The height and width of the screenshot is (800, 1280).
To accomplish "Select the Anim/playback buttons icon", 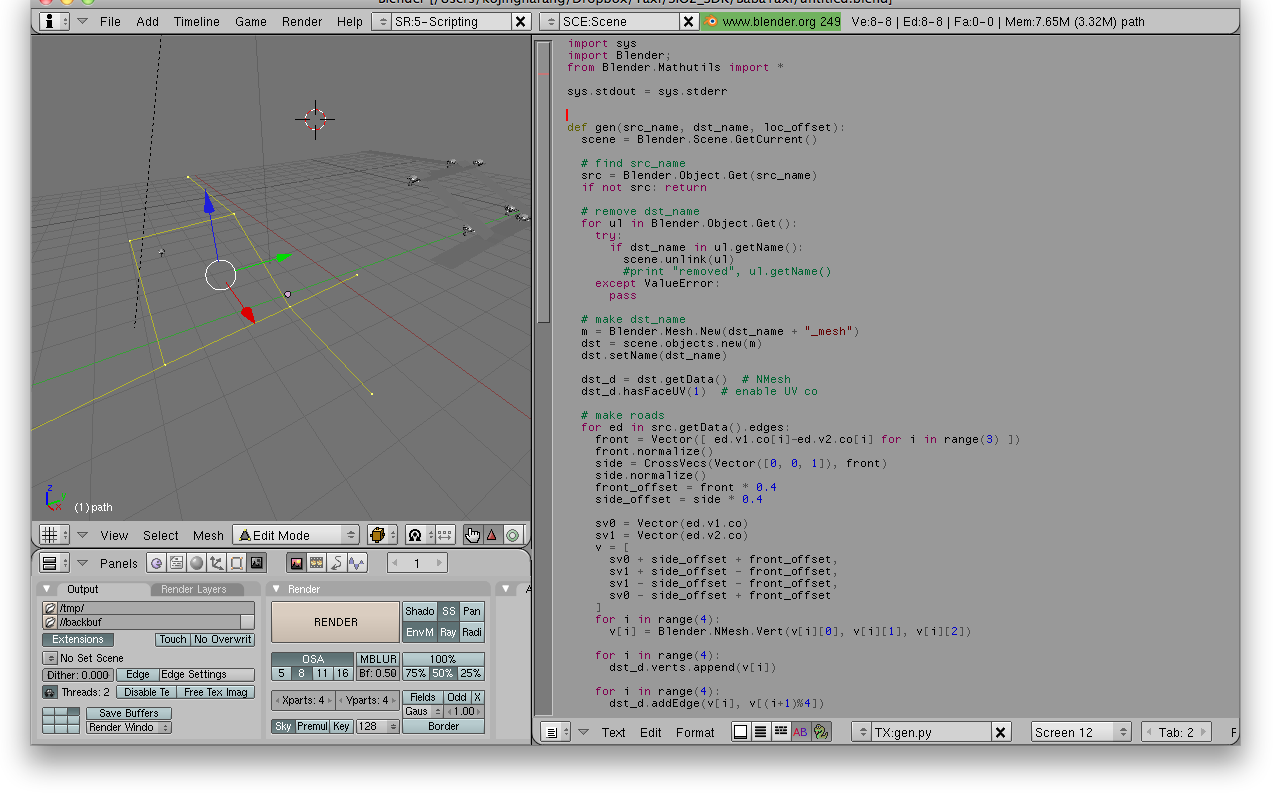I will 336,563.
